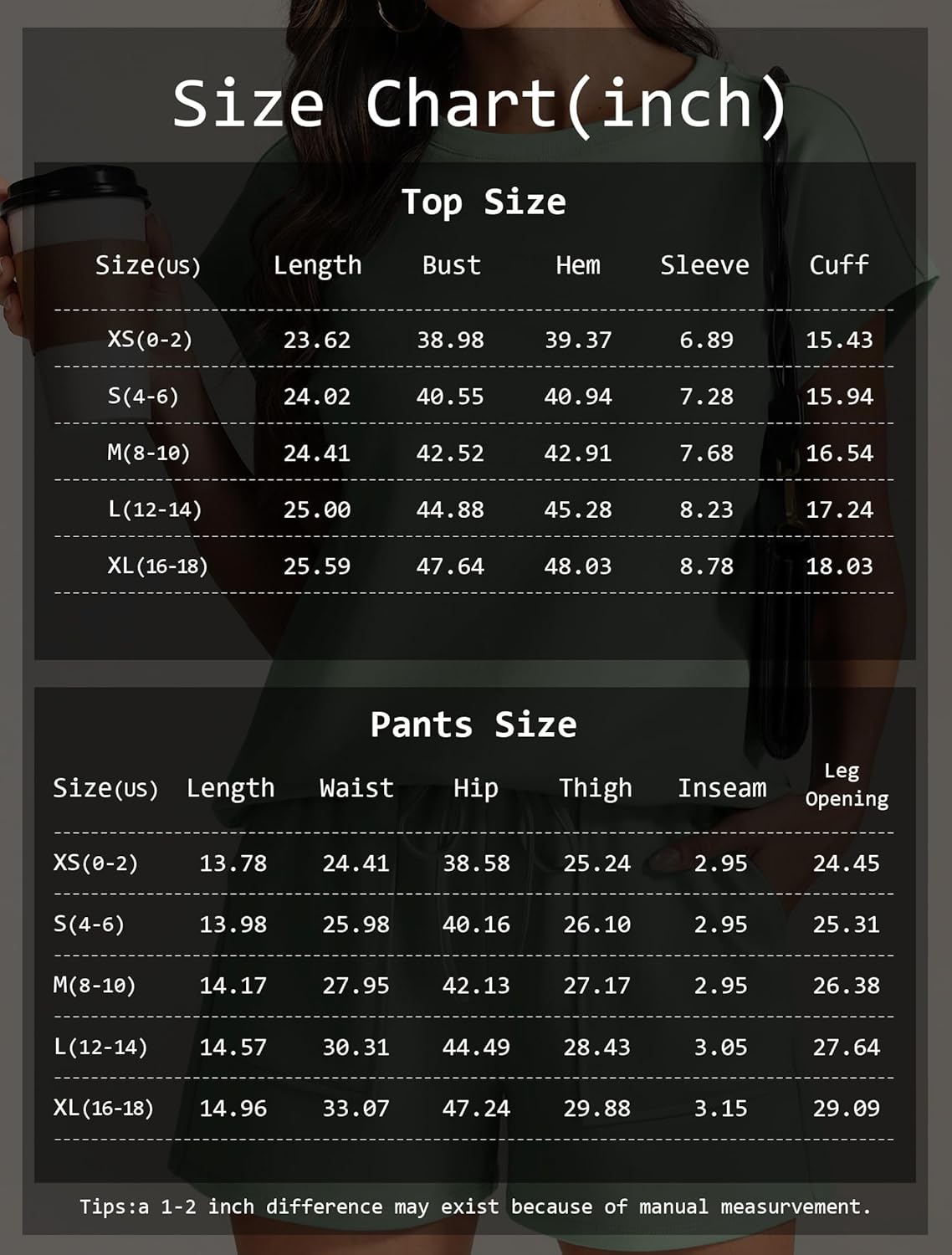Click the Cuff column header
This screenshot has height=1255, width=952.
[838, 265]
